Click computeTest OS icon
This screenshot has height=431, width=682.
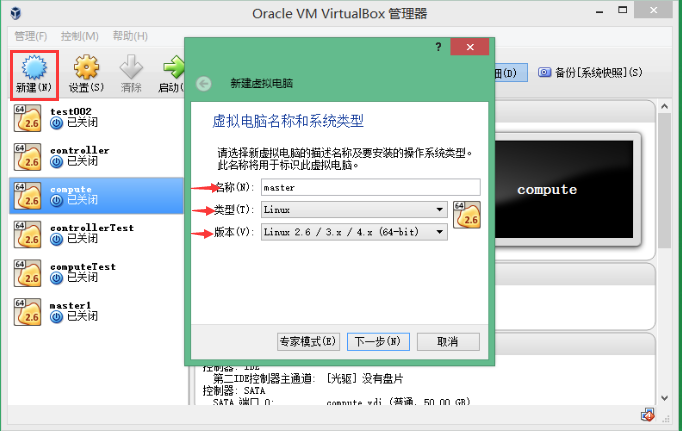[x=27, y=273]
